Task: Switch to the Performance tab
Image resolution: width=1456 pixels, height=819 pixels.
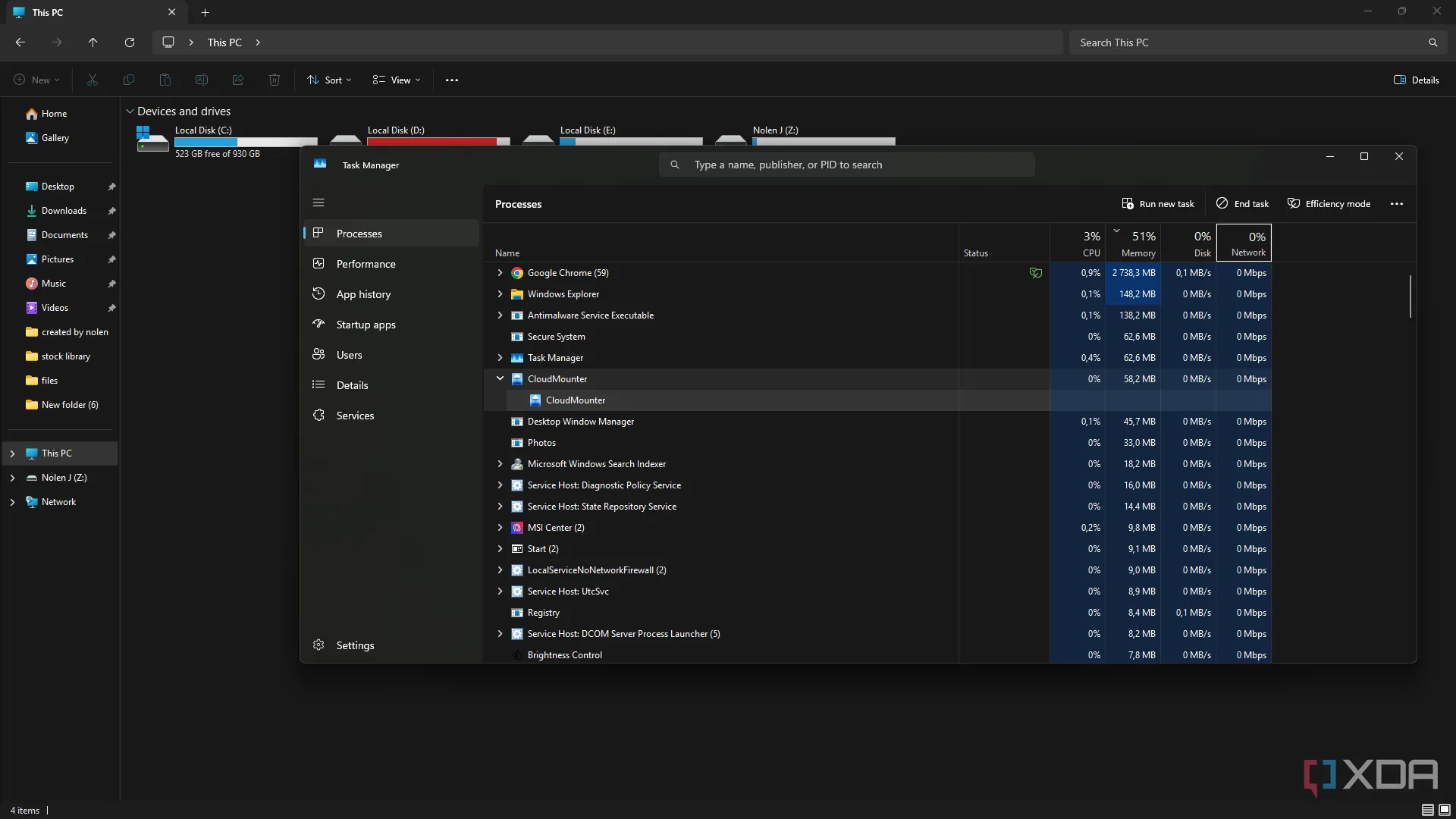Action: (391, 264)
